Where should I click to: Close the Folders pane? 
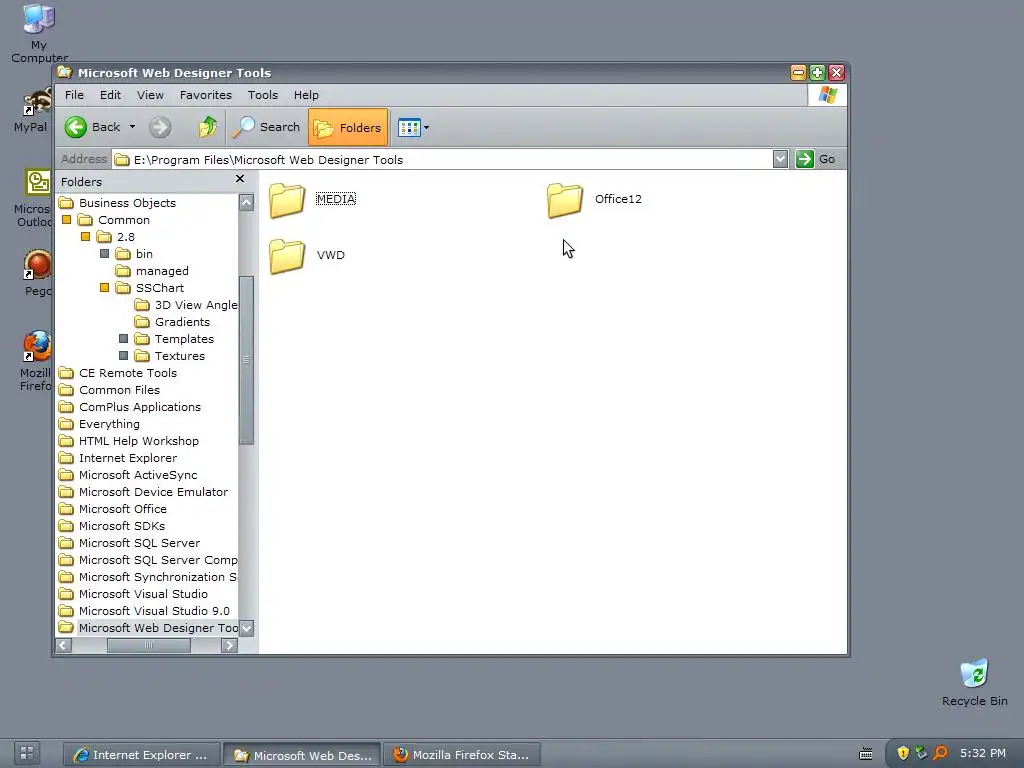240,178
